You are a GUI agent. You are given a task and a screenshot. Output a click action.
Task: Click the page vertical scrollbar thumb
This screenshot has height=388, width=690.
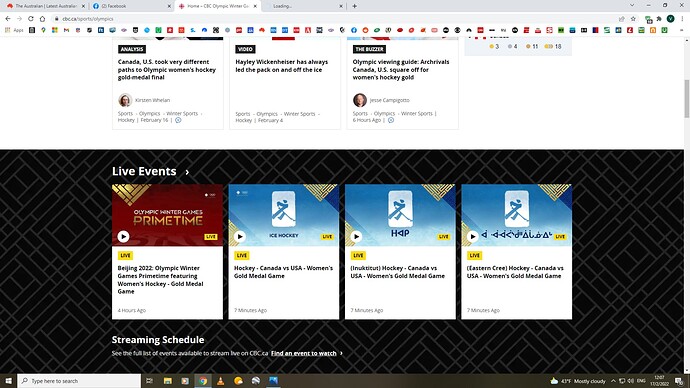686,99
